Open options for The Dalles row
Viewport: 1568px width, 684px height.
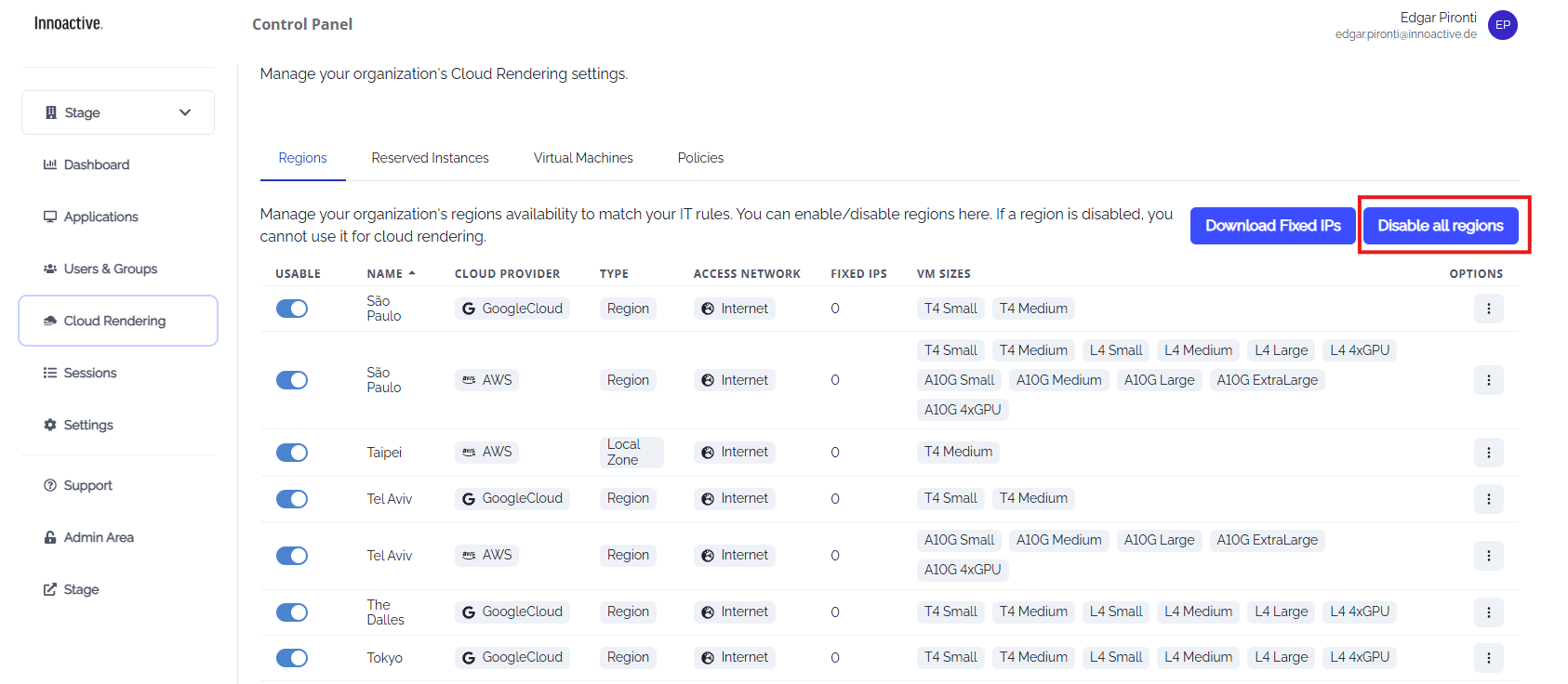pyautogui.click(x=1488, y=612)
